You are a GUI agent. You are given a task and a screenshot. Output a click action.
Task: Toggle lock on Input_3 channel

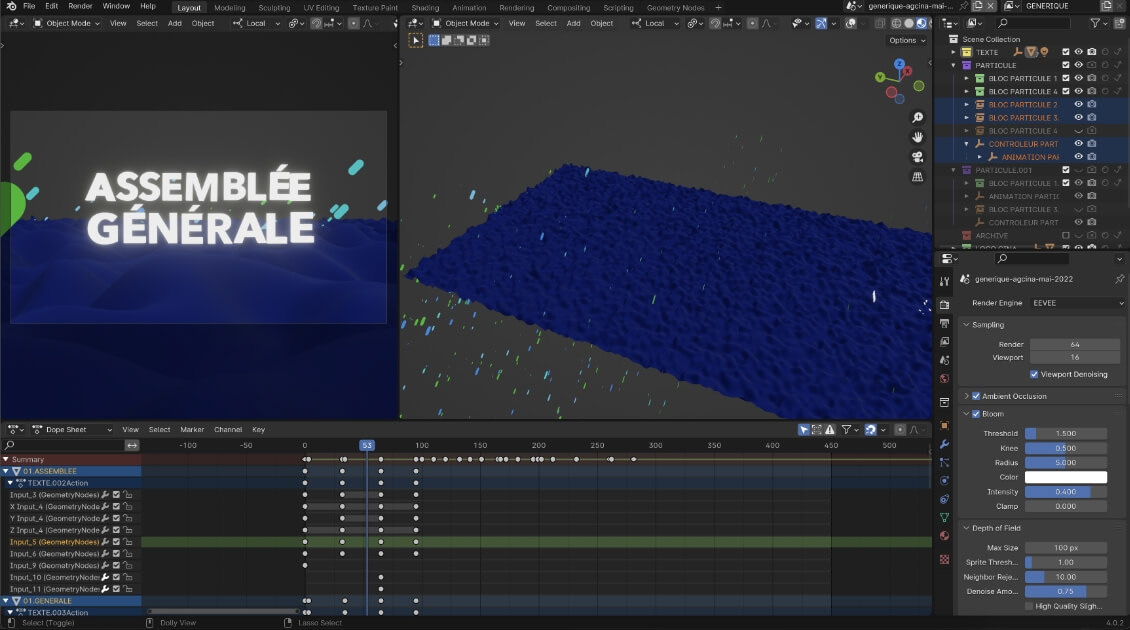128,495
